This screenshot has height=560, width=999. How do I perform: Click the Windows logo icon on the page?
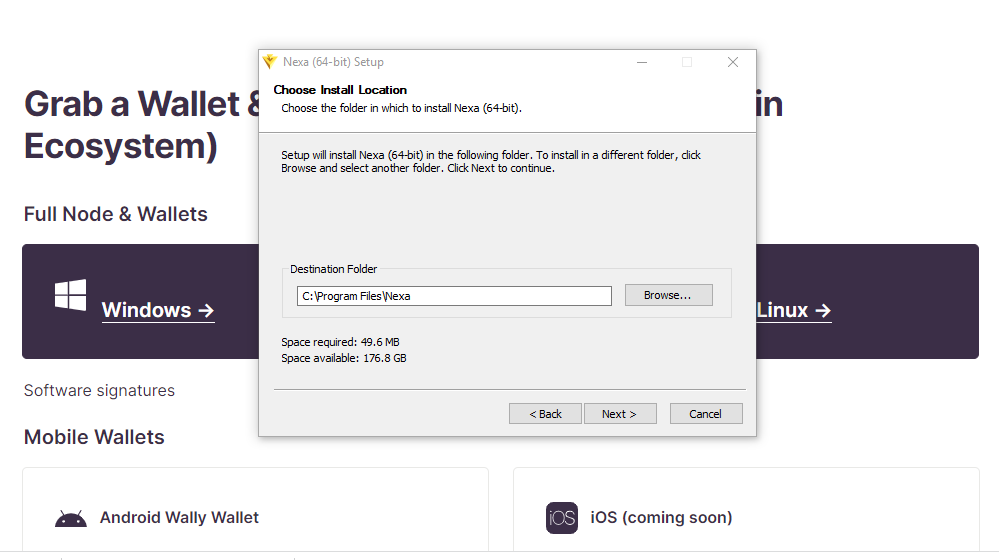(70, 295)
